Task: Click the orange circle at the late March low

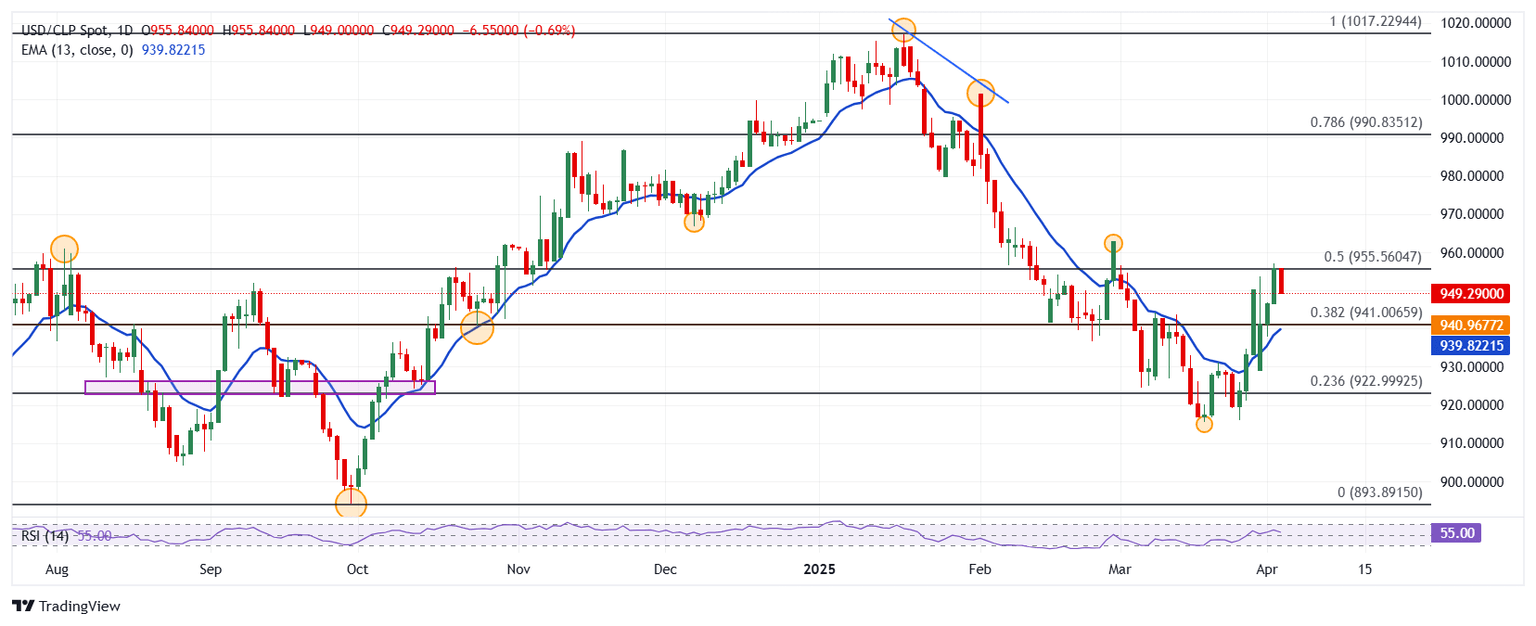Action: click(x=1204, y=424)
